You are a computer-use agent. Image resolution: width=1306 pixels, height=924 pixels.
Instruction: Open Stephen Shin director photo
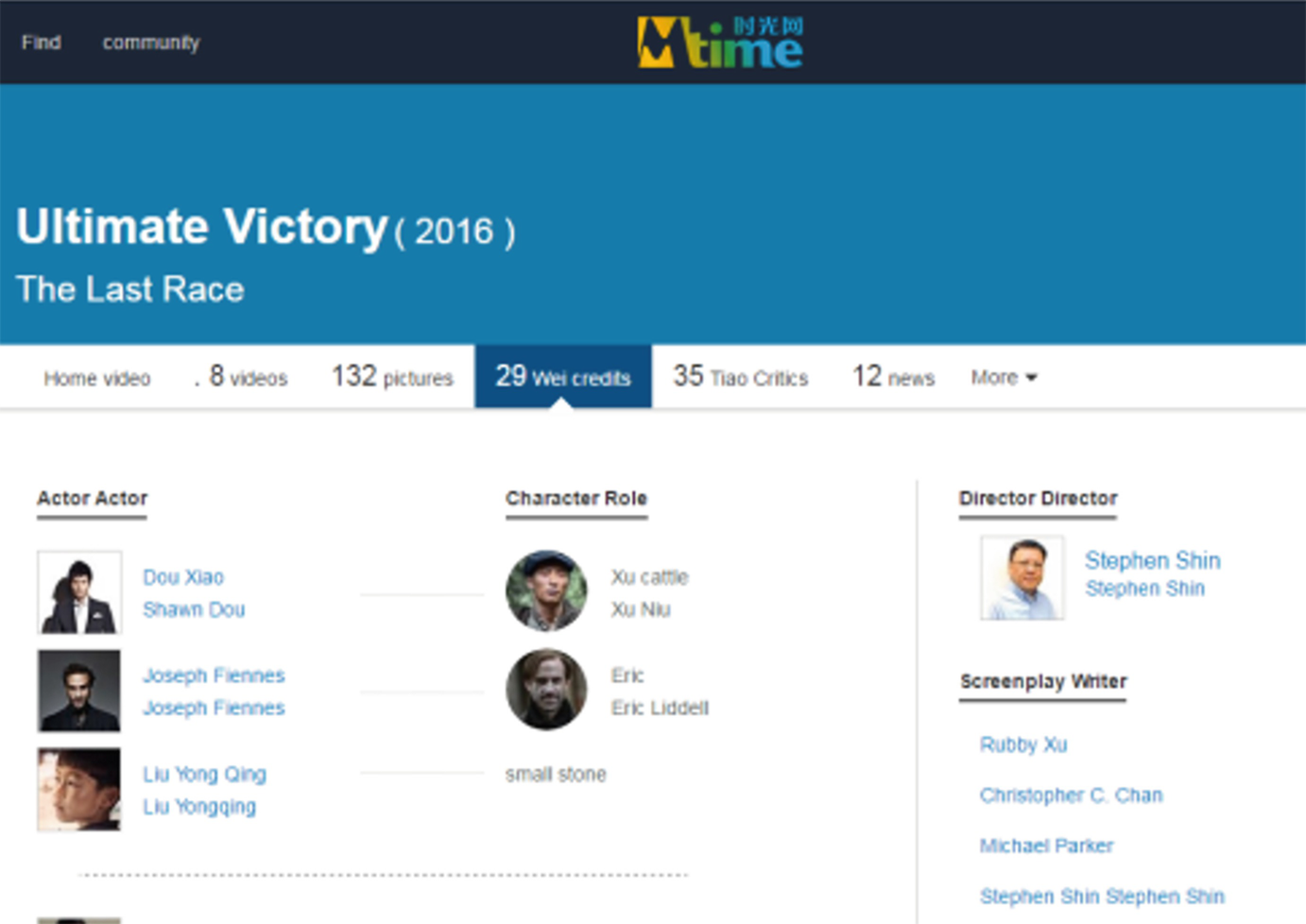(1022, 577)
